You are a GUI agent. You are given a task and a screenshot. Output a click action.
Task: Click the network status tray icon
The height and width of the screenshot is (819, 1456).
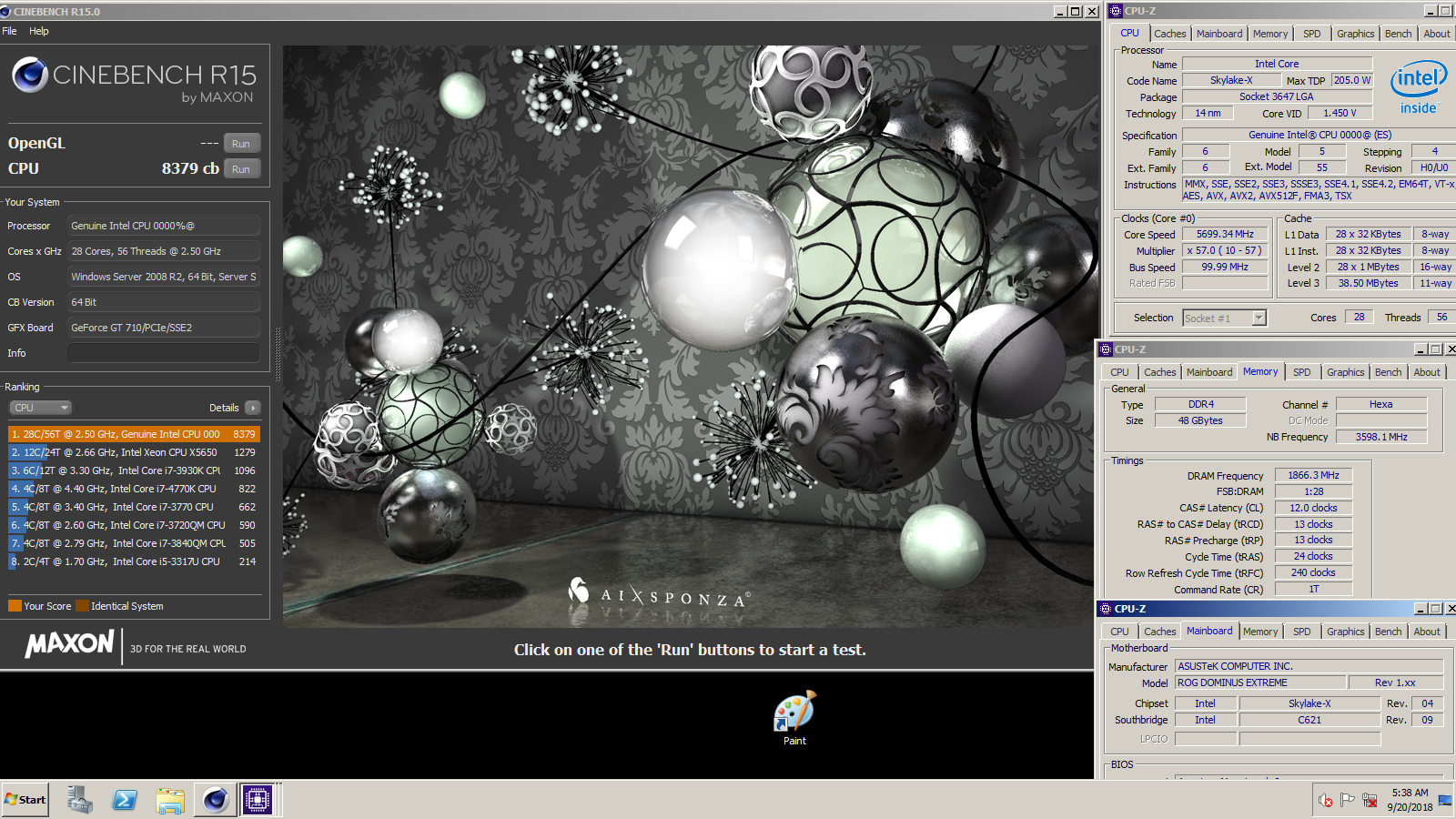click(x=1370, y=801)
